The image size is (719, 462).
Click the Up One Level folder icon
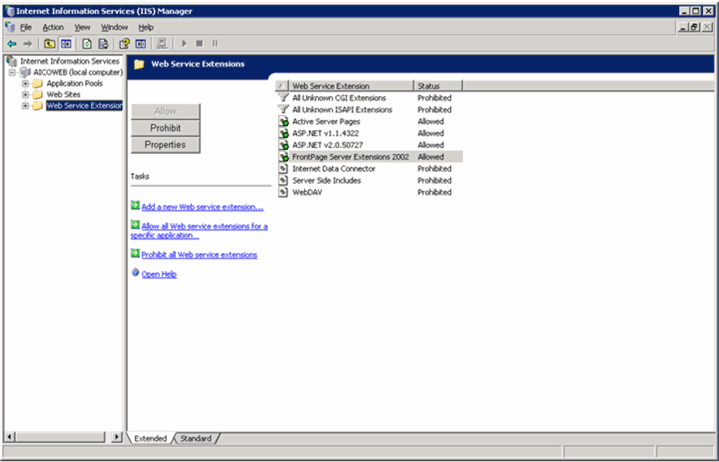[x=50, y=44]
